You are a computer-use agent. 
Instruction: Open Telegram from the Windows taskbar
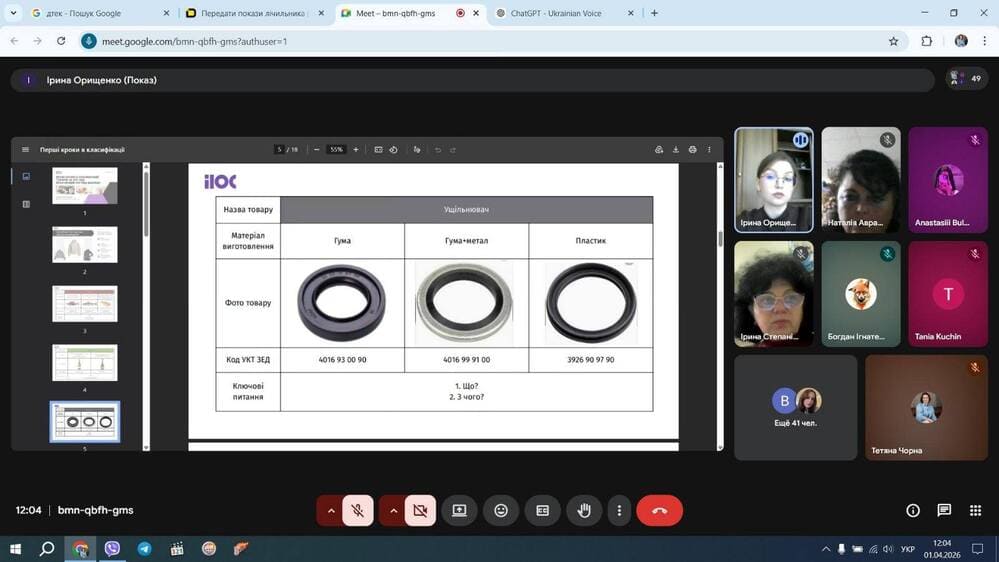coord(145,549)
